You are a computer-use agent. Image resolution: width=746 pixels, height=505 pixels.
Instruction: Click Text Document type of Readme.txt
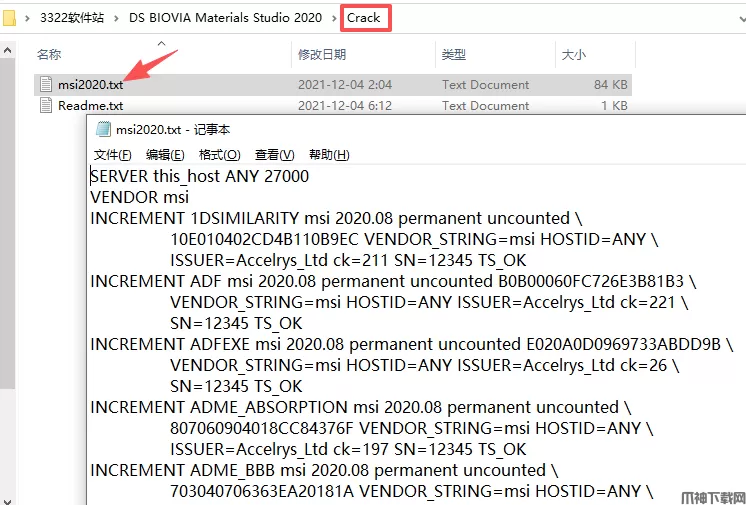[485, 106]
